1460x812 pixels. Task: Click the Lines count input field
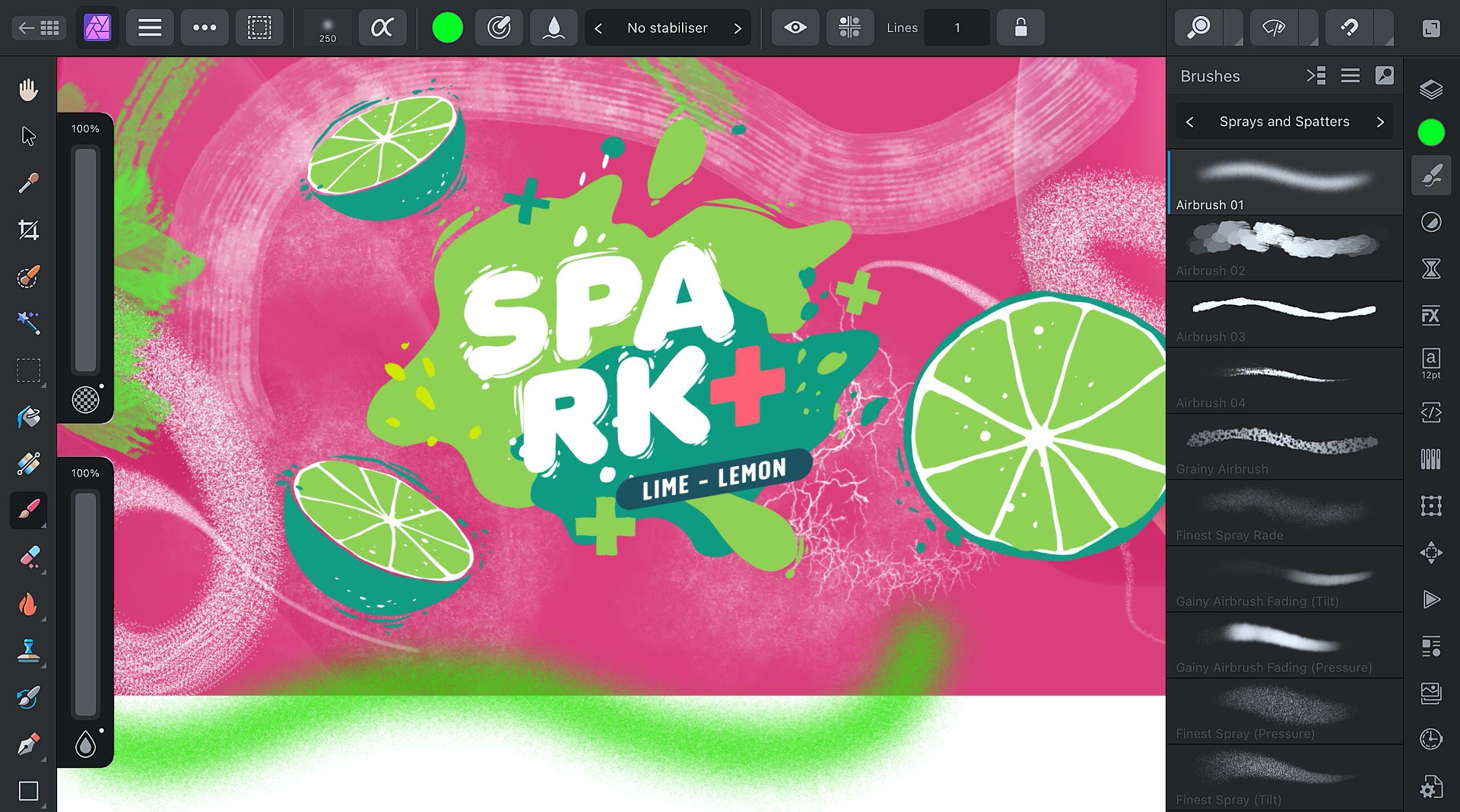click(957, 28)
